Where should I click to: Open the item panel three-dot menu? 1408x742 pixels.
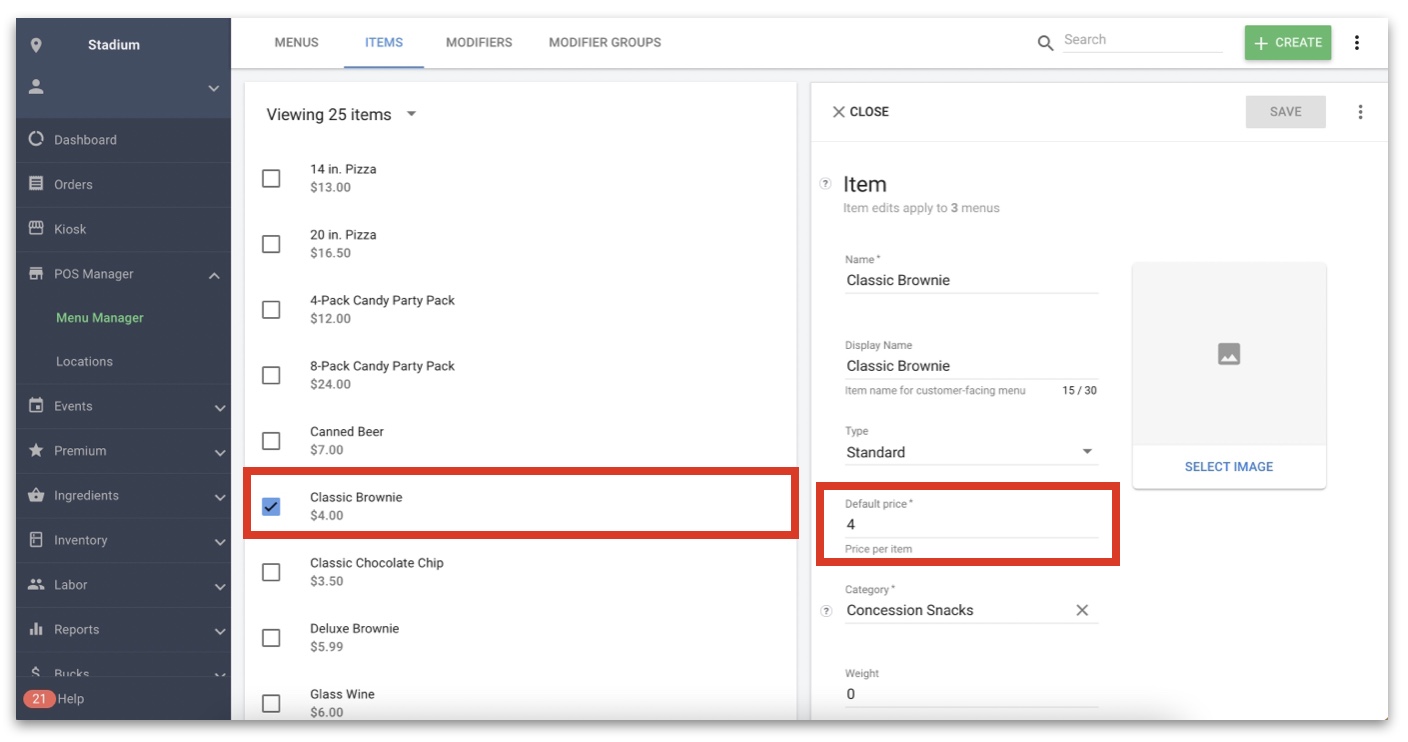pos(1360,112)
